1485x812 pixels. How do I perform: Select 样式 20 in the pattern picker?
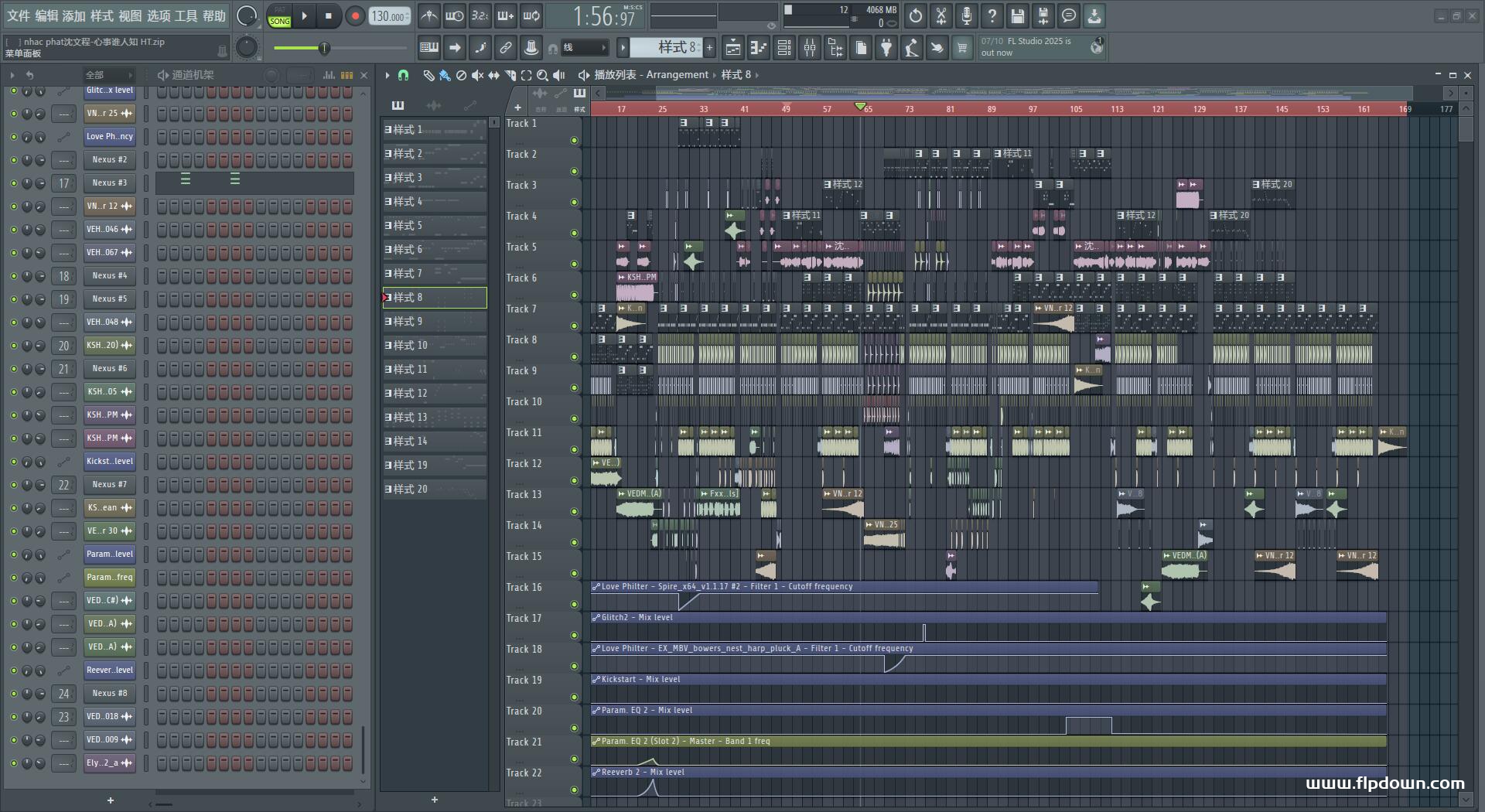click(435, 489)
